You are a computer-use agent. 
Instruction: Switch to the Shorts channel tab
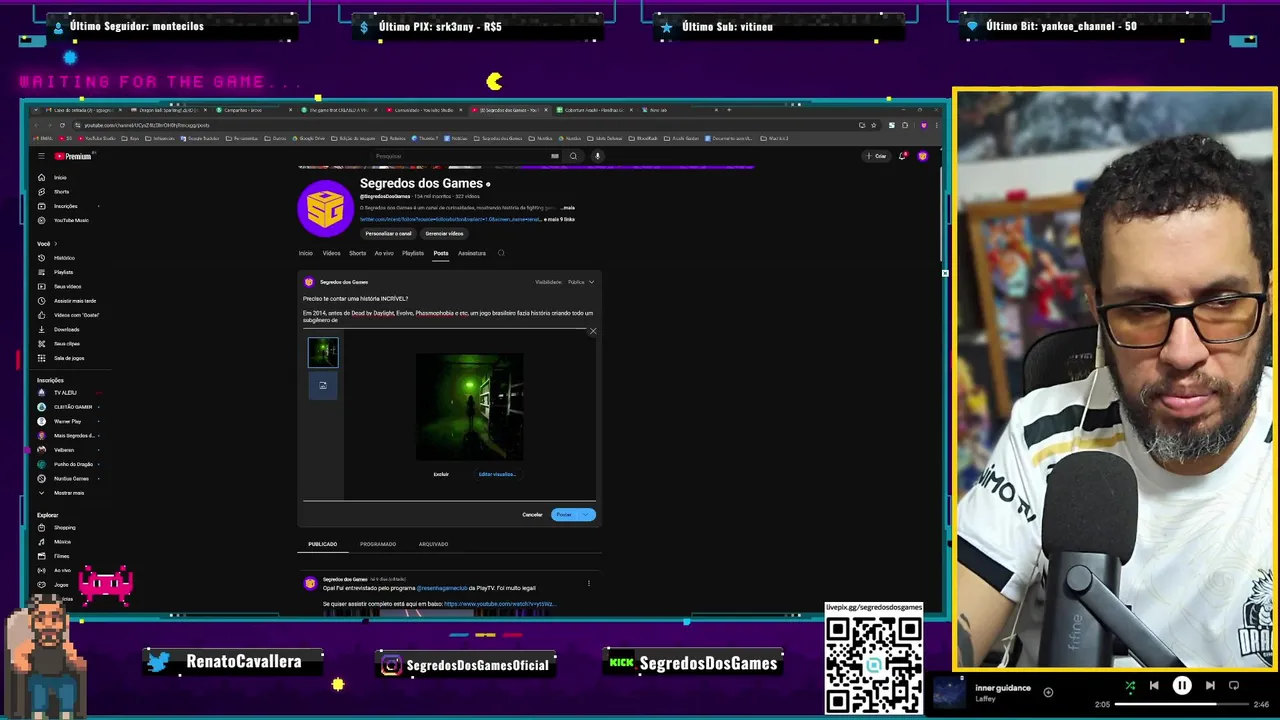357,253
